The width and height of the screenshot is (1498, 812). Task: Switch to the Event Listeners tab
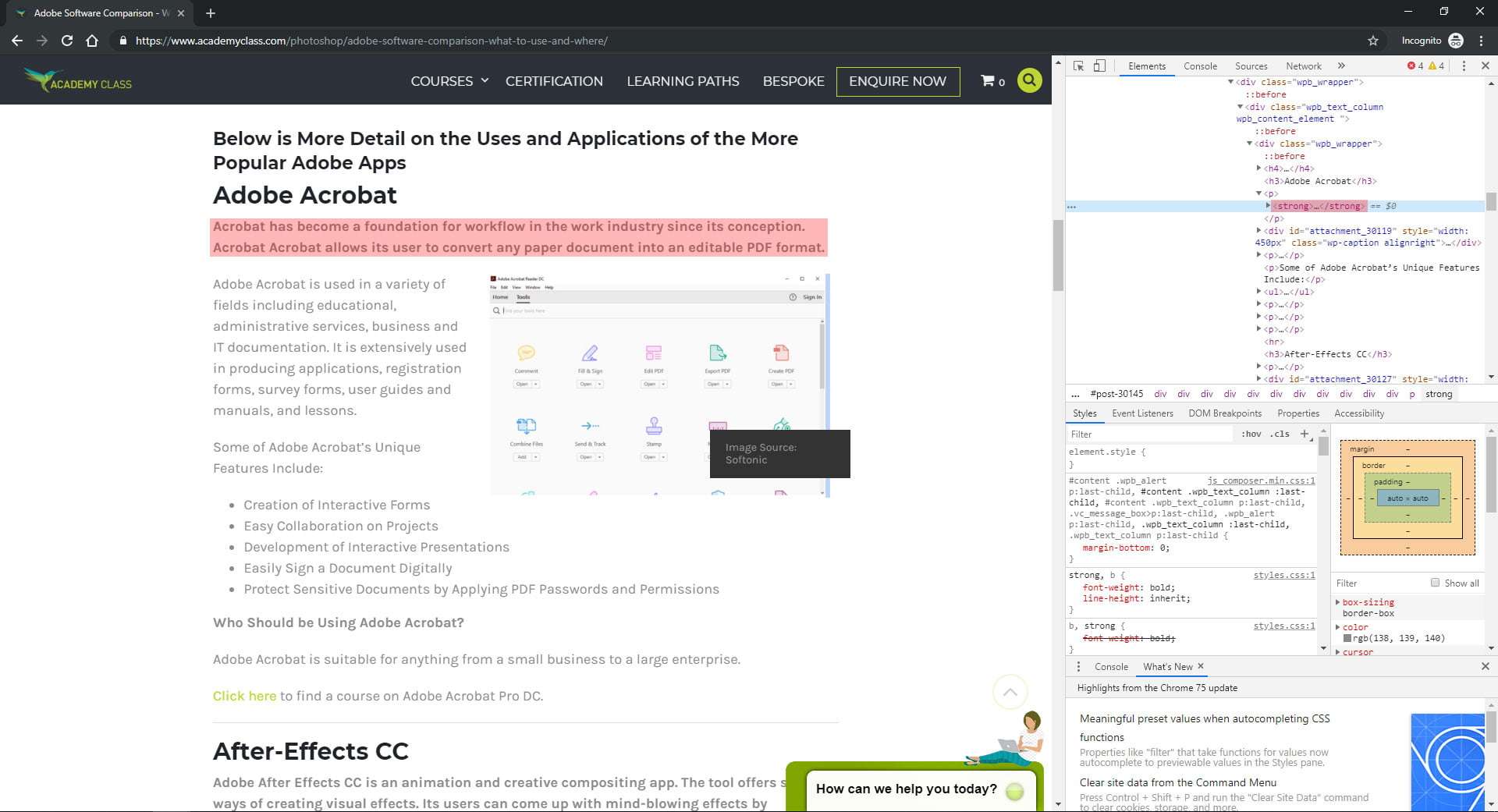pos(1142,413)
